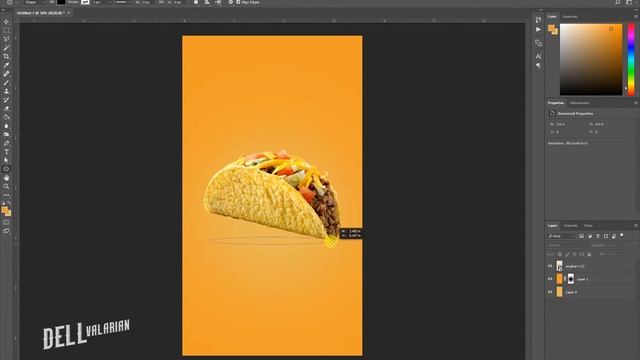Screen dimensions: 640x360
Task: Hide Layer 1 with eye icon
Action: click(550, 279)
